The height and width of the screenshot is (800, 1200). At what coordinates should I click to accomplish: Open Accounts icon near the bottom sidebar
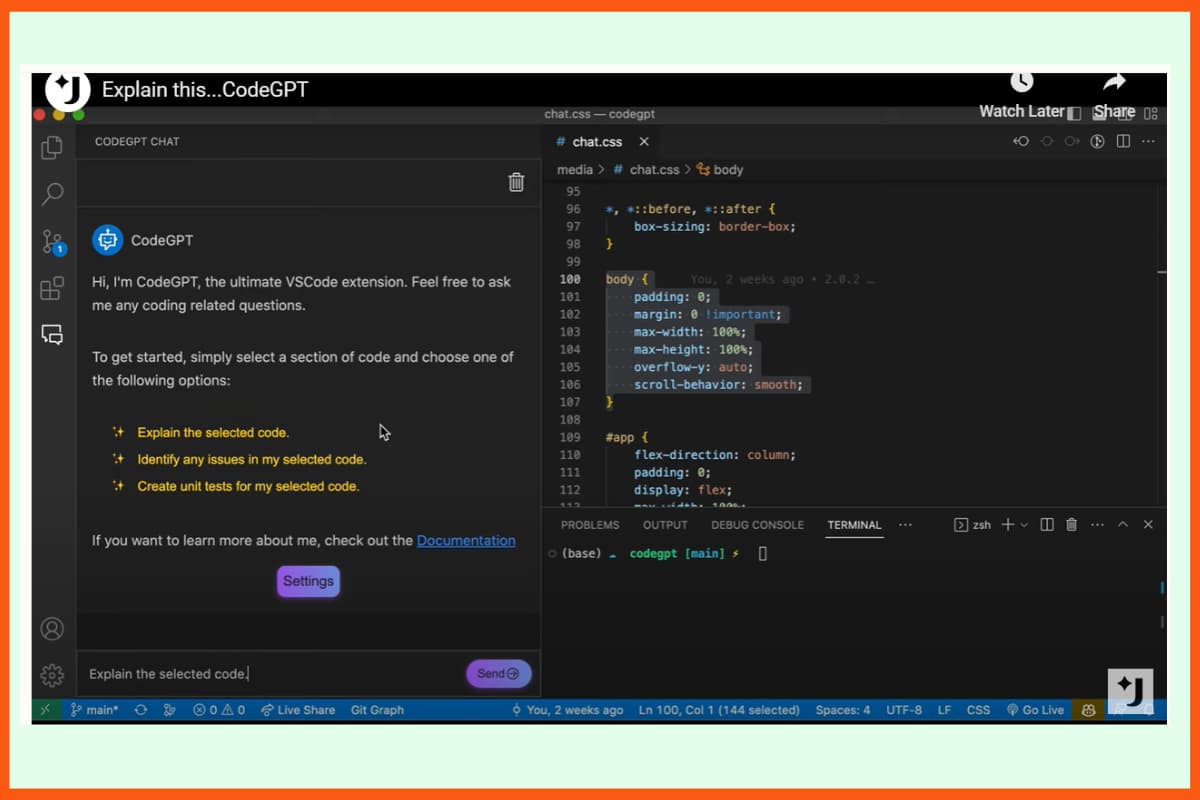click(53, 628)
